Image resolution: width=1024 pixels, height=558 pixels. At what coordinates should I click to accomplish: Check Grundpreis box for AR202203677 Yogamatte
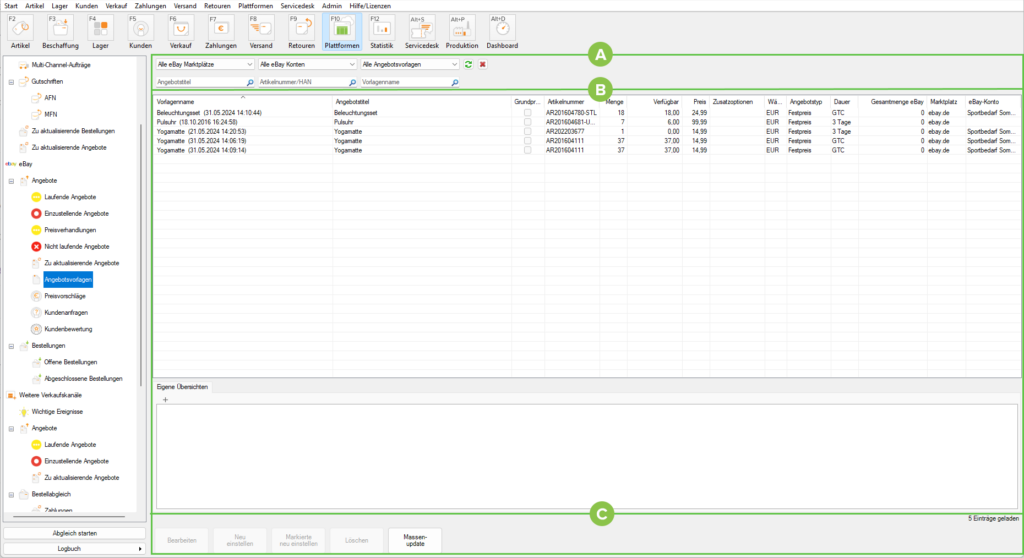click(527, 131)
